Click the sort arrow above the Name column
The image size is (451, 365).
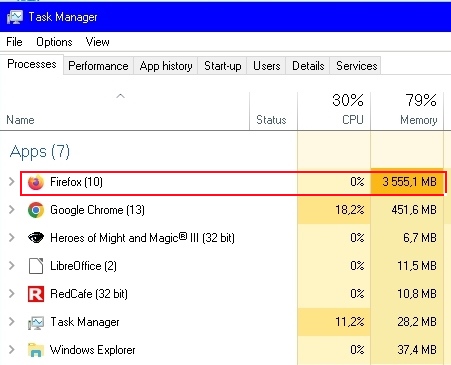click(120, 96)
